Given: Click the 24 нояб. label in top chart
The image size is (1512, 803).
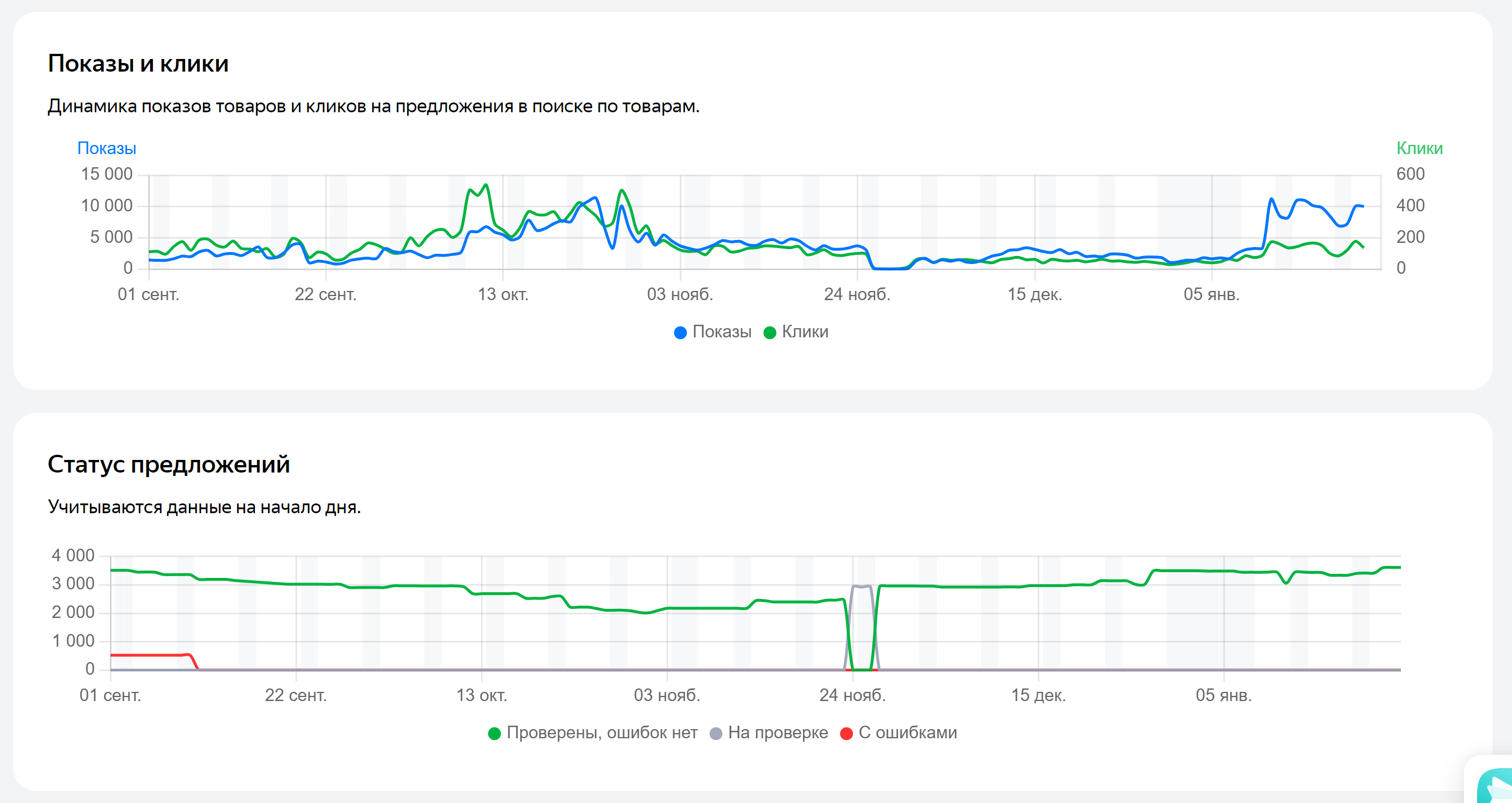Looking at the screenshot, I should click(x=857, y=294).
